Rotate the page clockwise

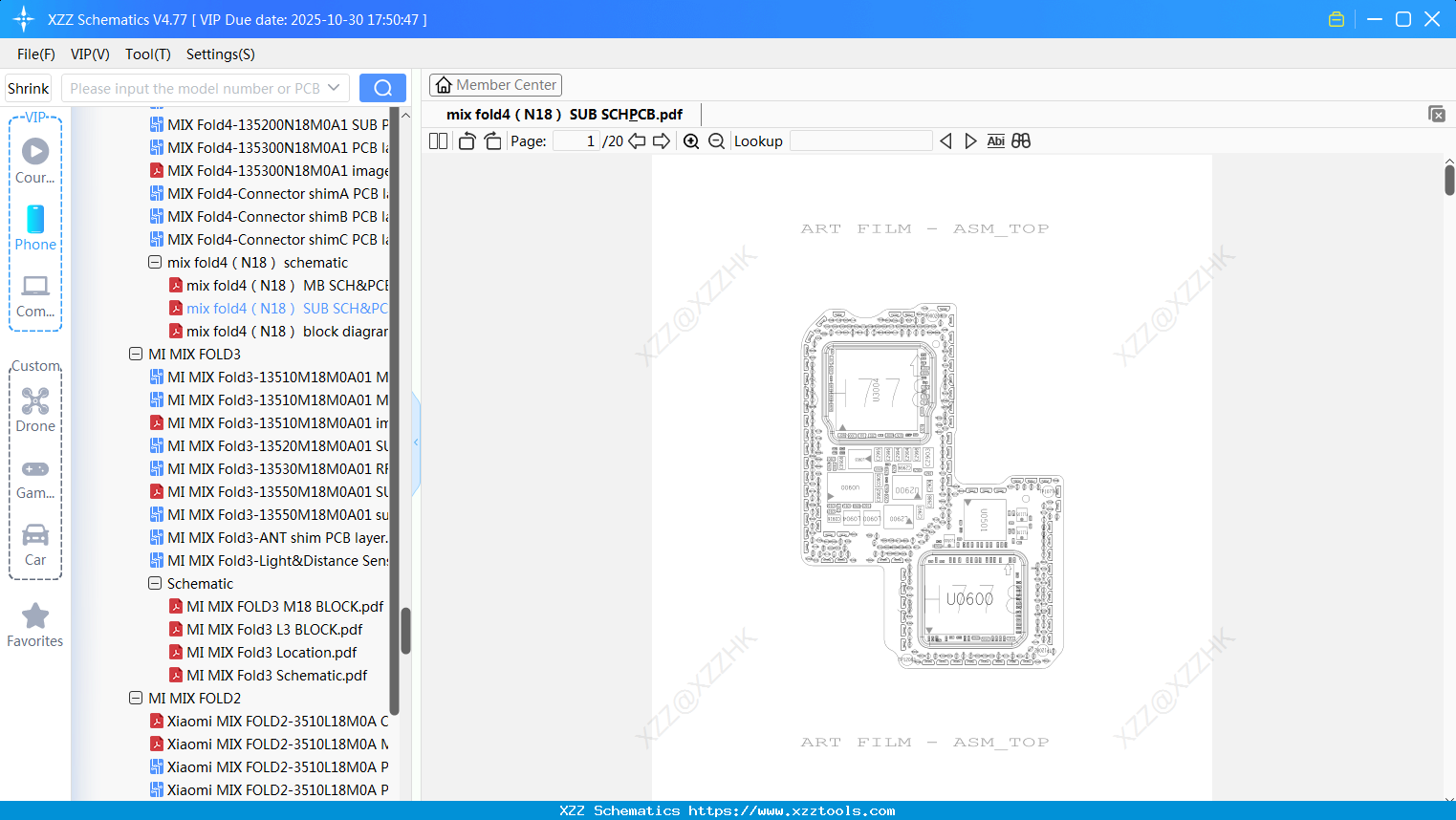coord(492,141)
